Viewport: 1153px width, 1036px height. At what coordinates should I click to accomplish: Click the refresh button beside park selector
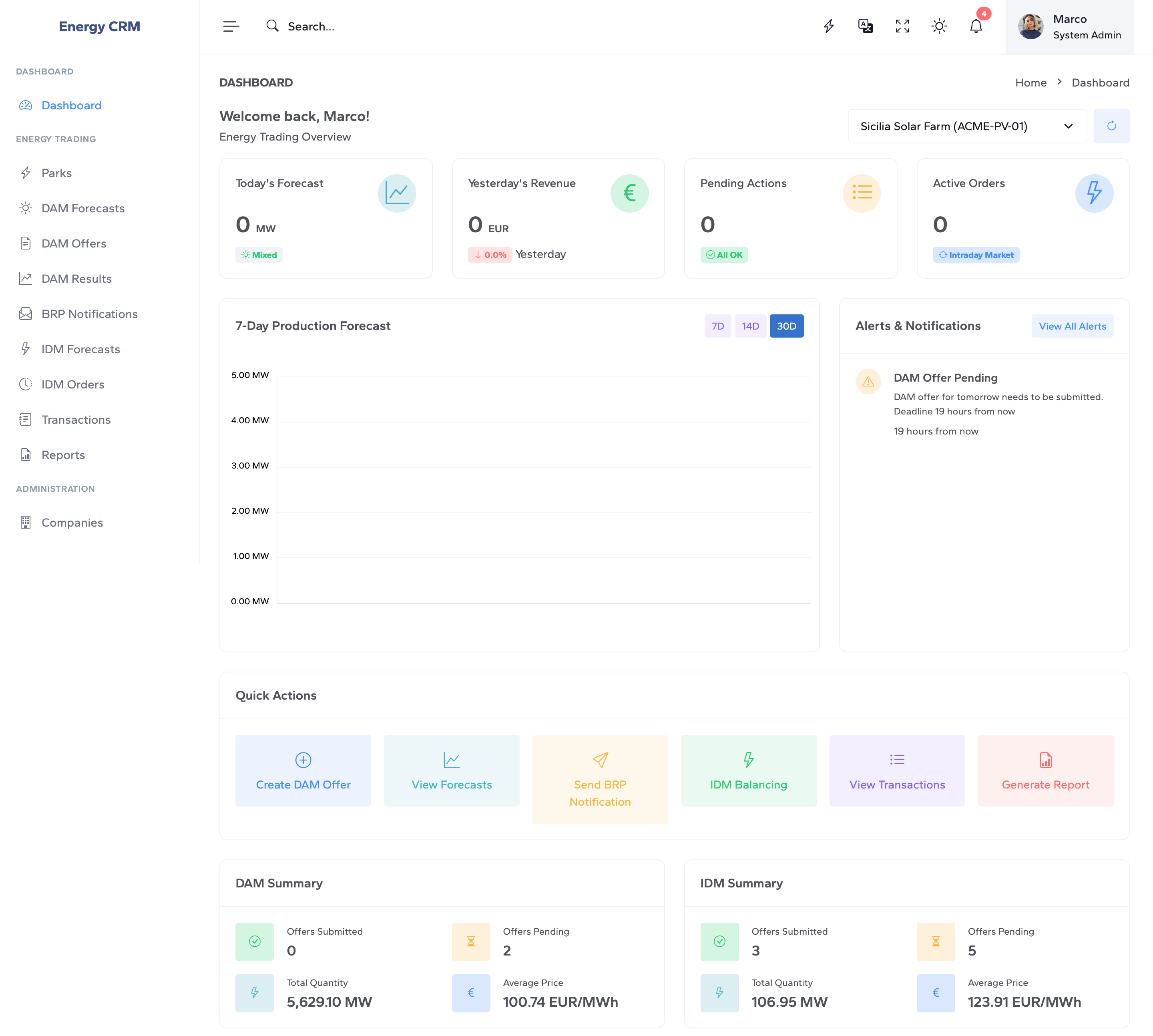click(x=1111, y=126)
